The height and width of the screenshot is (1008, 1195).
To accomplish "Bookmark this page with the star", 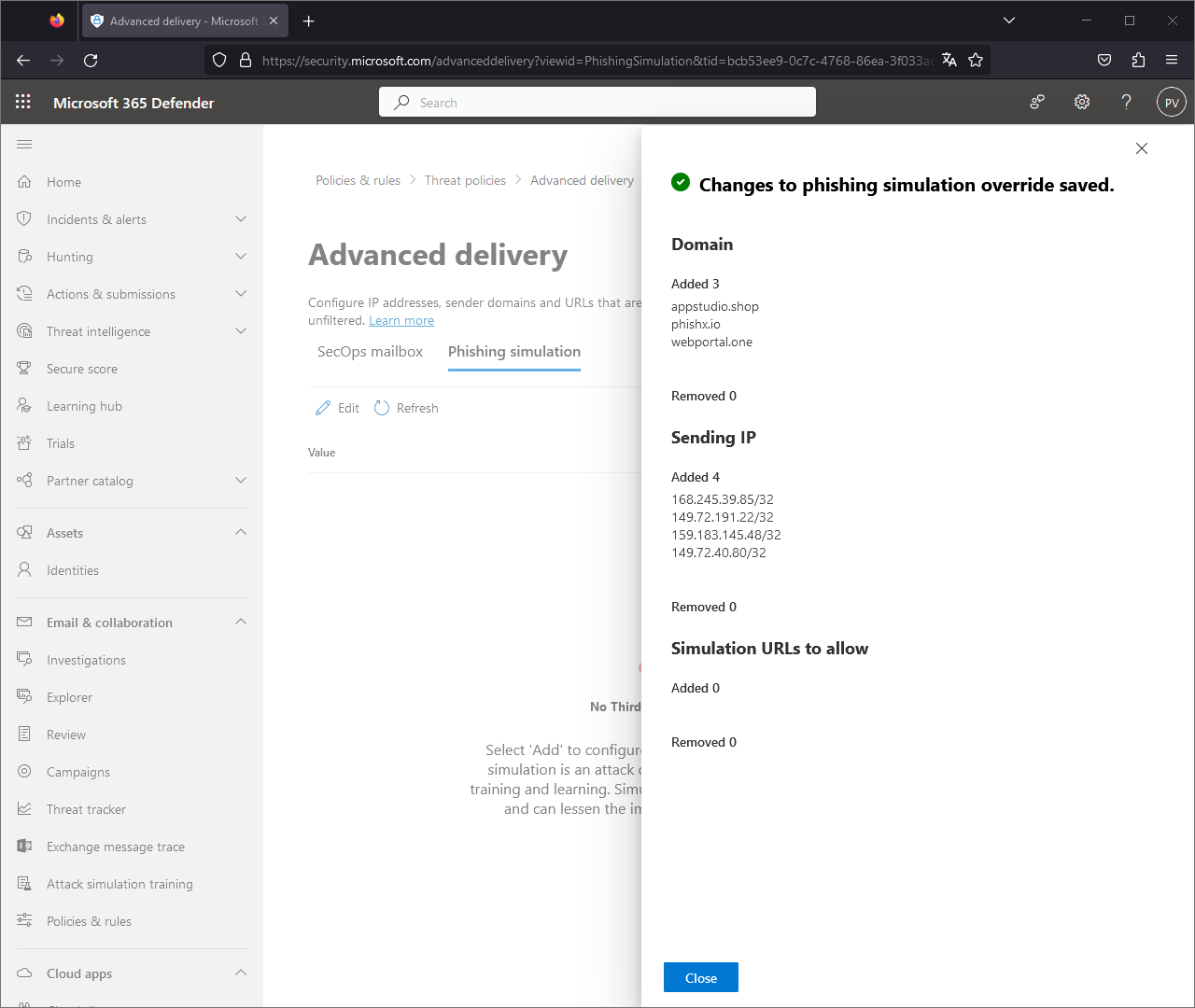I will pos(976,60).
